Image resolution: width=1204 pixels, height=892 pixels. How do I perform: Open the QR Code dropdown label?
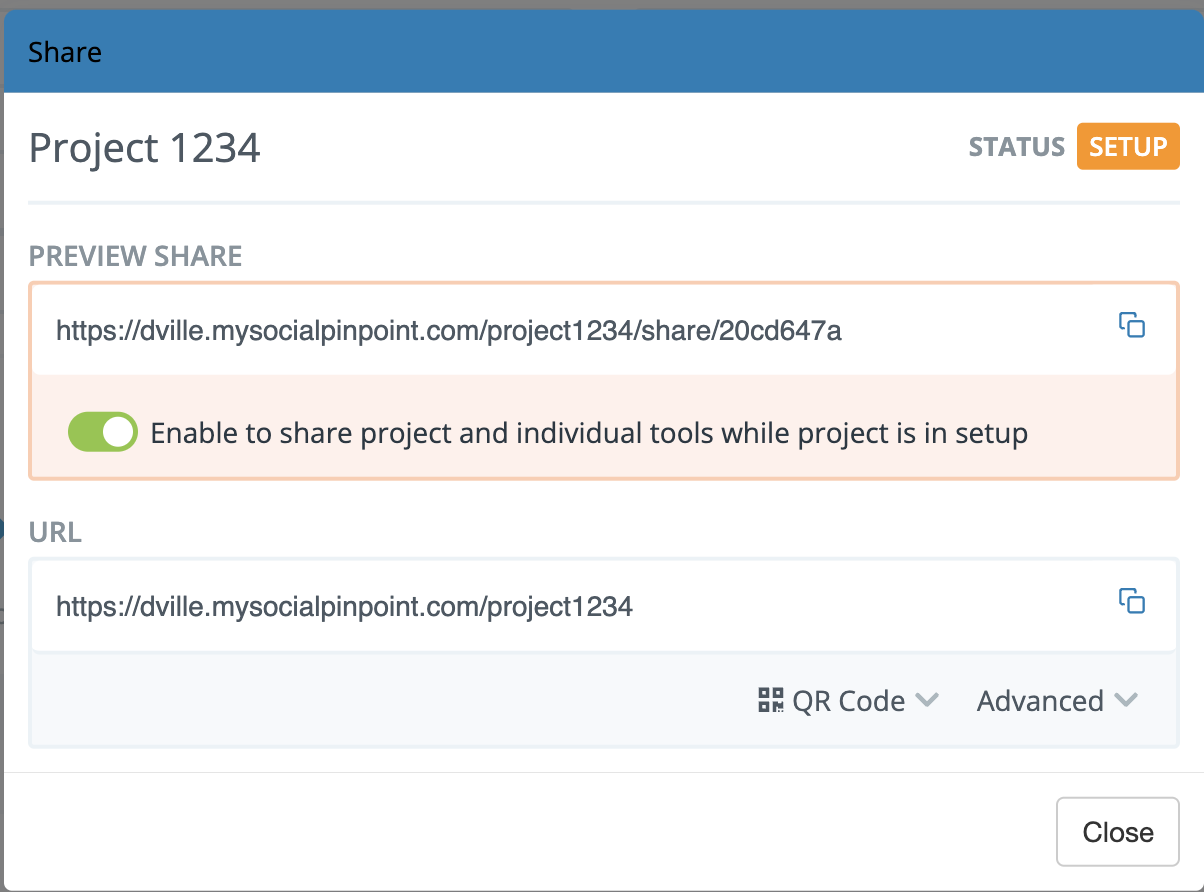(x=848, y=701)
